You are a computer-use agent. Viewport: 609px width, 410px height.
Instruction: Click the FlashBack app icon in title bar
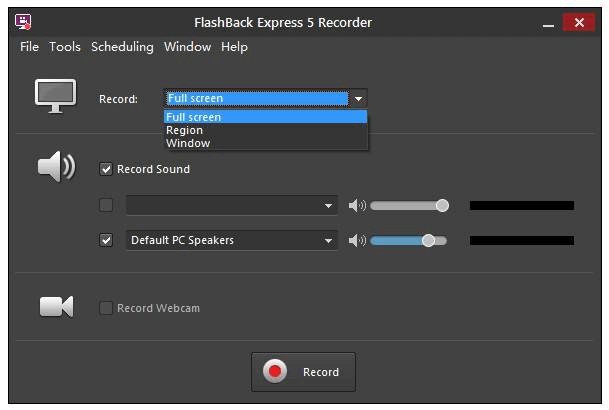(23, 22)
